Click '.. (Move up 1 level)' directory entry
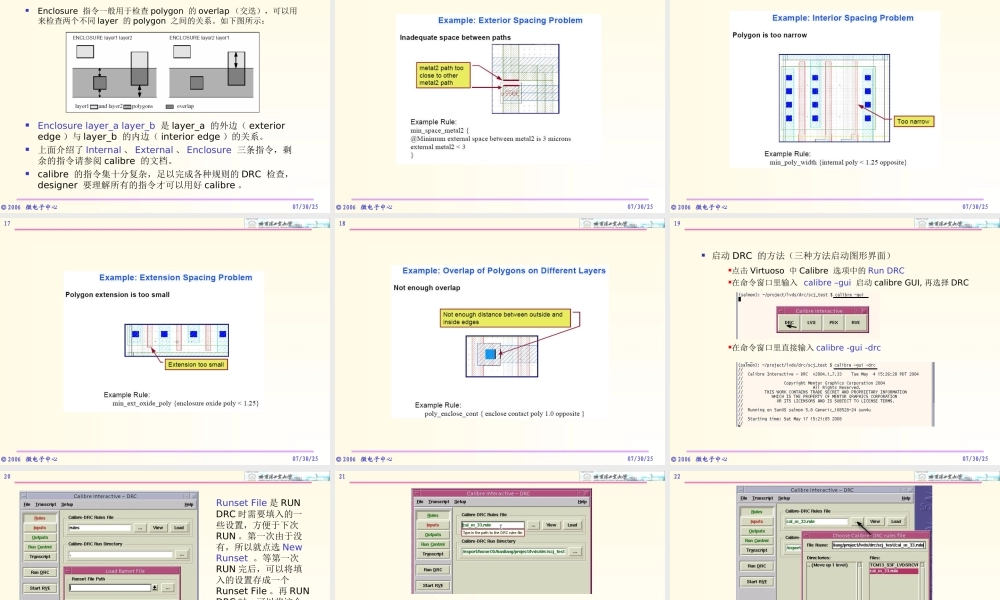Viewport: 1000px width, 600px height. coord(827,565)
